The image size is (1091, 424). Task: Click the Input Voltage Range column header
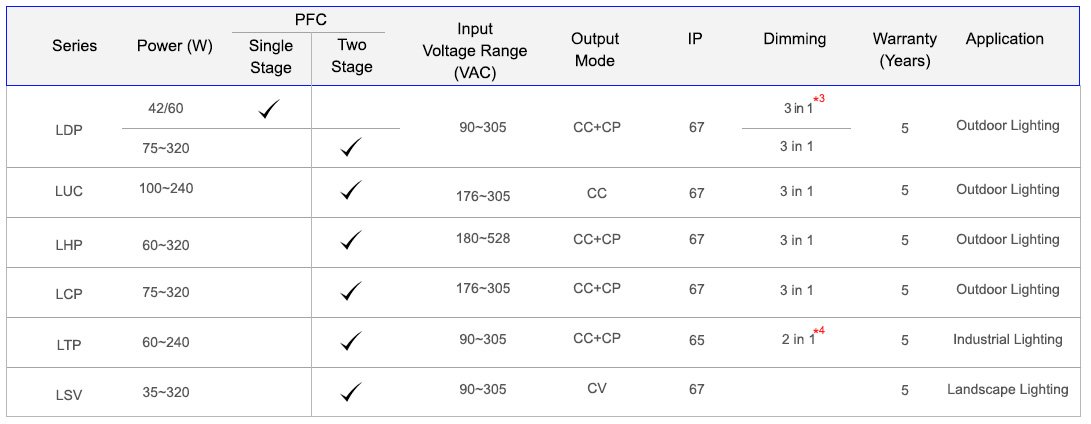click(x=475, y=51)
